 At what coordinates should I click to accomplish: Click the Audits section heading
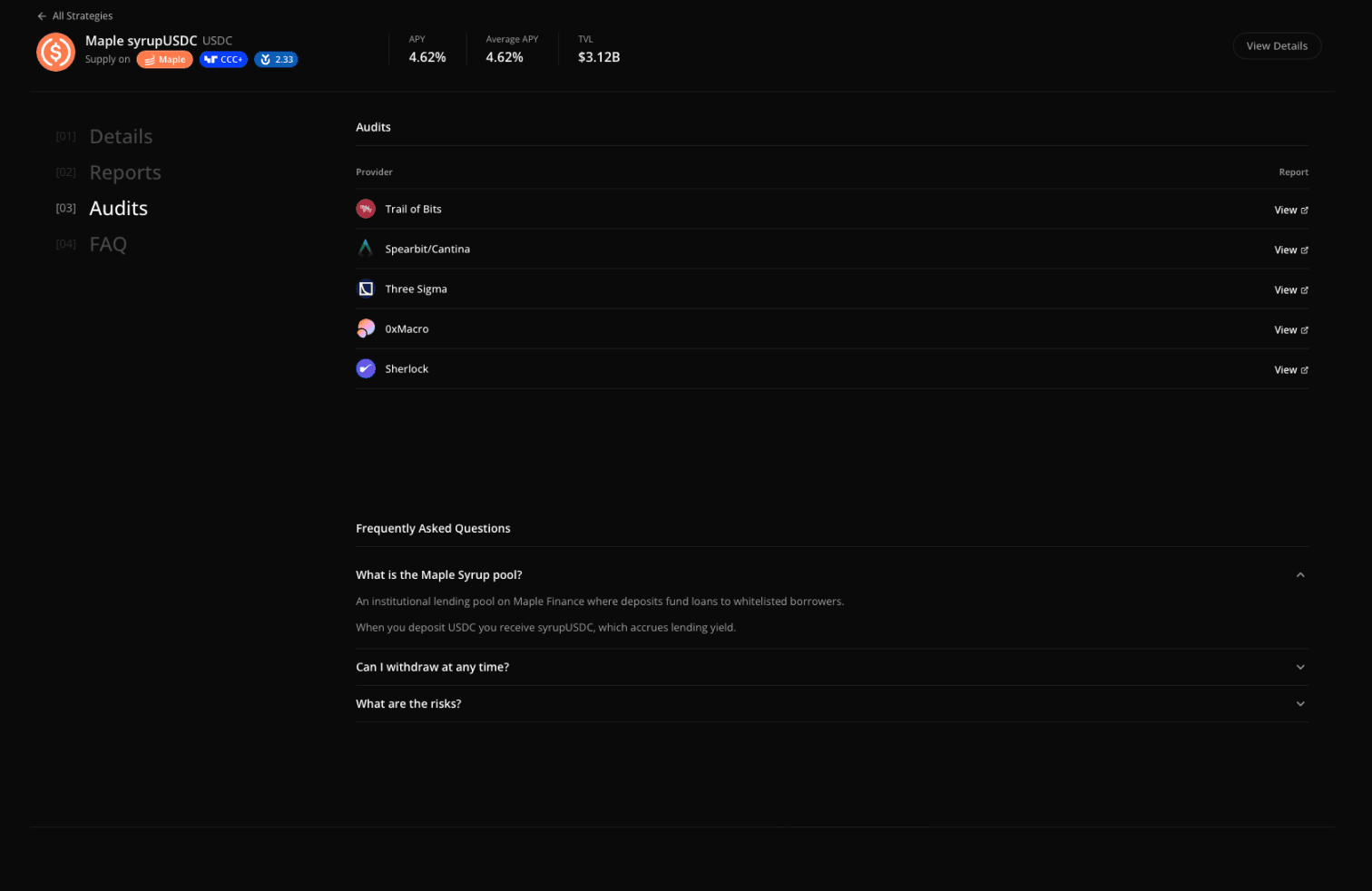pos(373,128)
